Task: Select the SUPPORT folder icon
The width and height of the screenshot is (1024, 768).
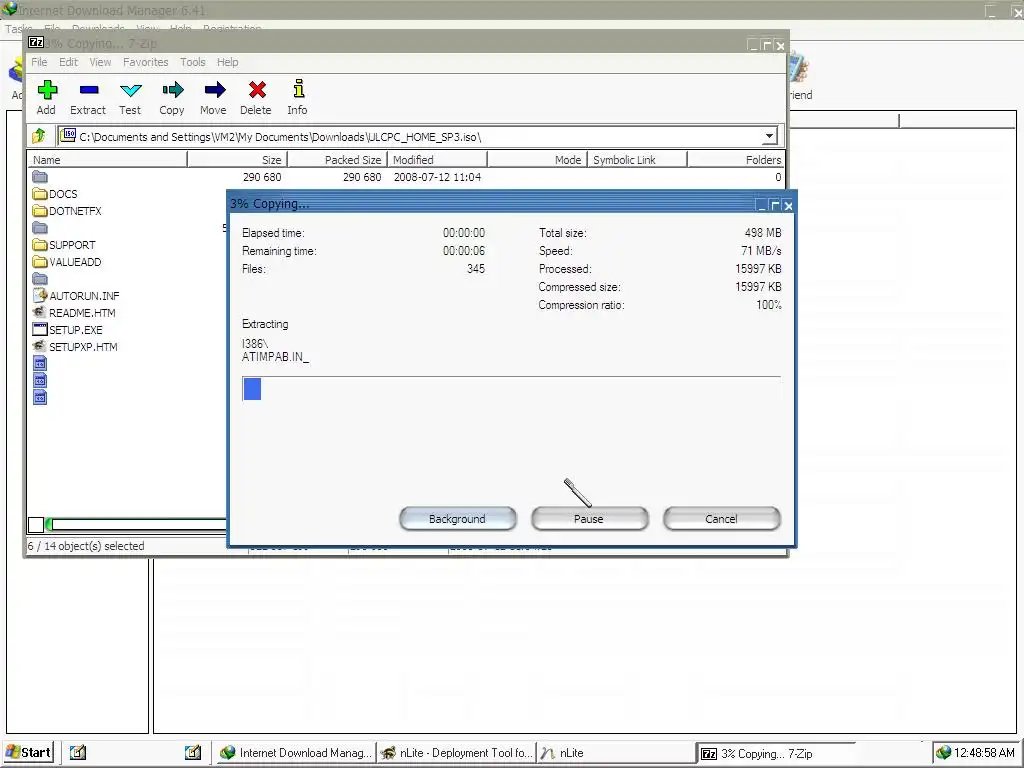Action: 40,245
